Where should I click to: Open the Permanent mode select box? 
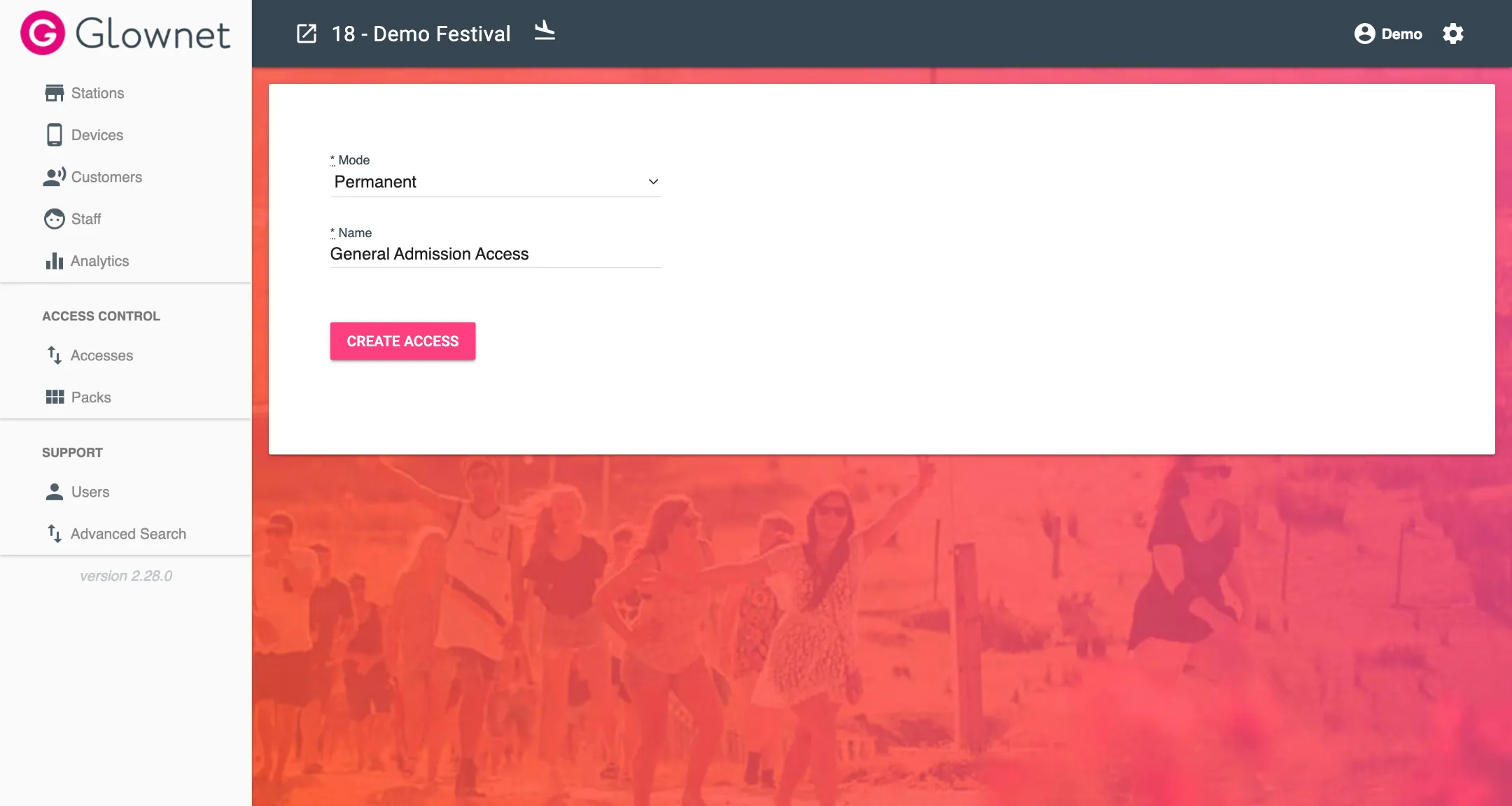pos(496,182)
